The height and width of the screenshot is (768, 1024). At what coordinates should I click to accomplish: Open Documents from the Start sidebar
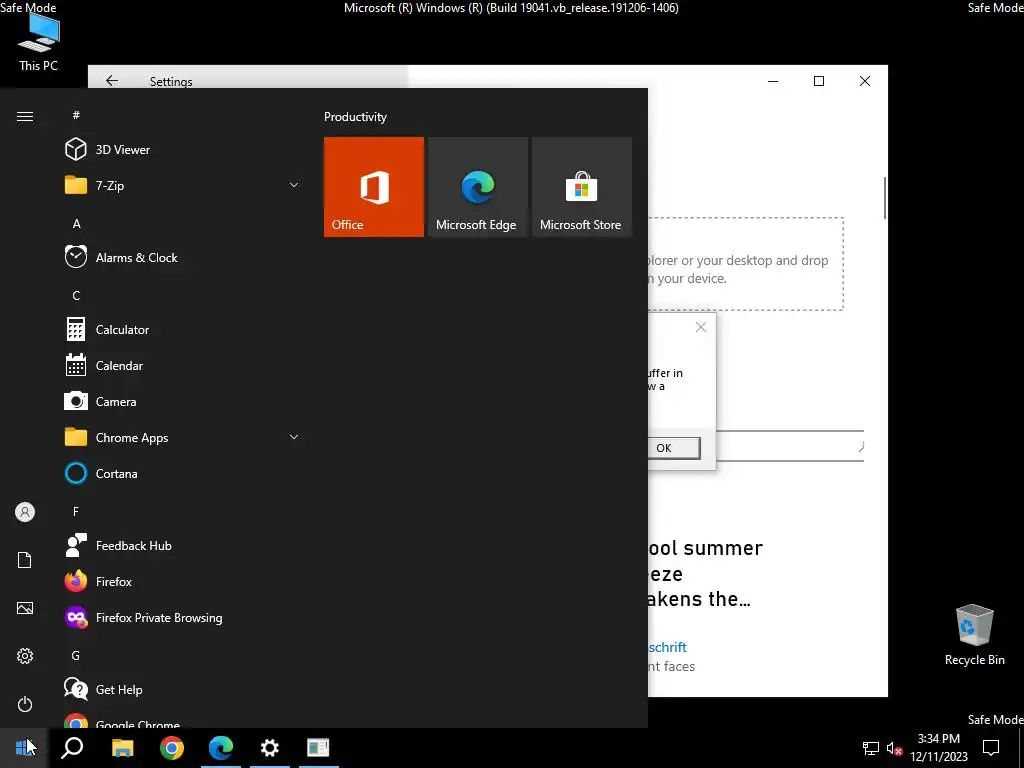click(25, 560)
